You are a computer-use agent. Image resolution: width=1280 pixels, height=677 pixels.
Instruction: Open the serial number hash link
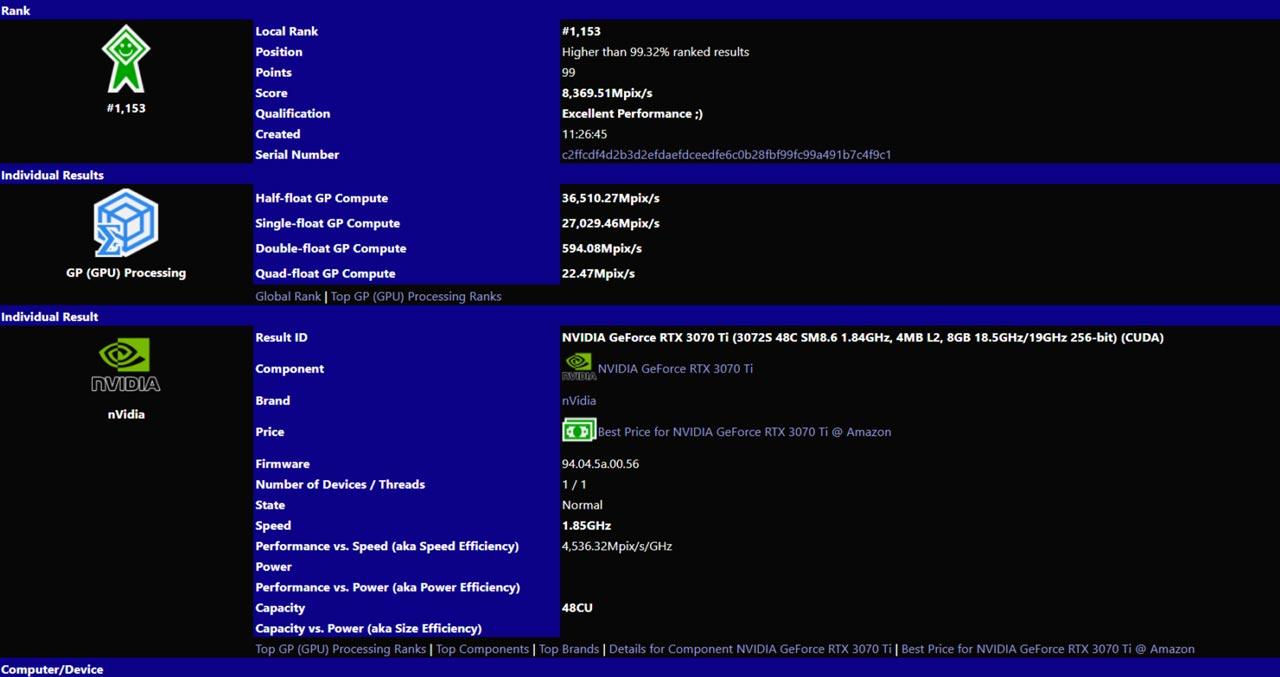[x=726, y=155]
